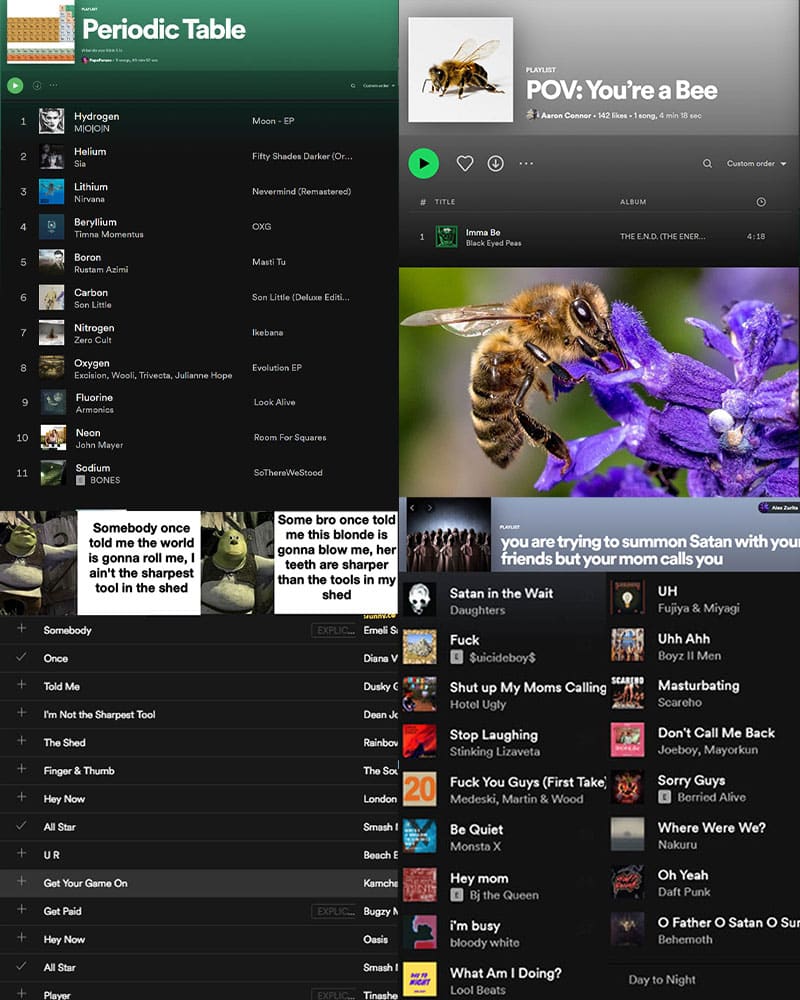This screenshot has width=800, height=1000.
Task: Search within the Bee playlist
Action: (x=707, y=163)
